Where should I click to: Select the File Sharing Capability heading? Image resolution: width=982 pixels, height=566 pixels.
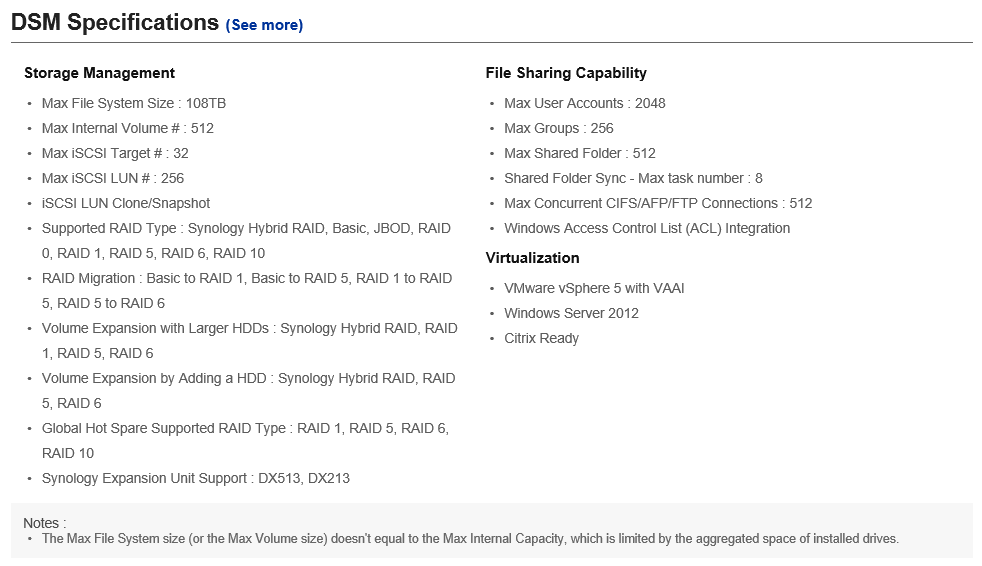click(x=566, y=73)
